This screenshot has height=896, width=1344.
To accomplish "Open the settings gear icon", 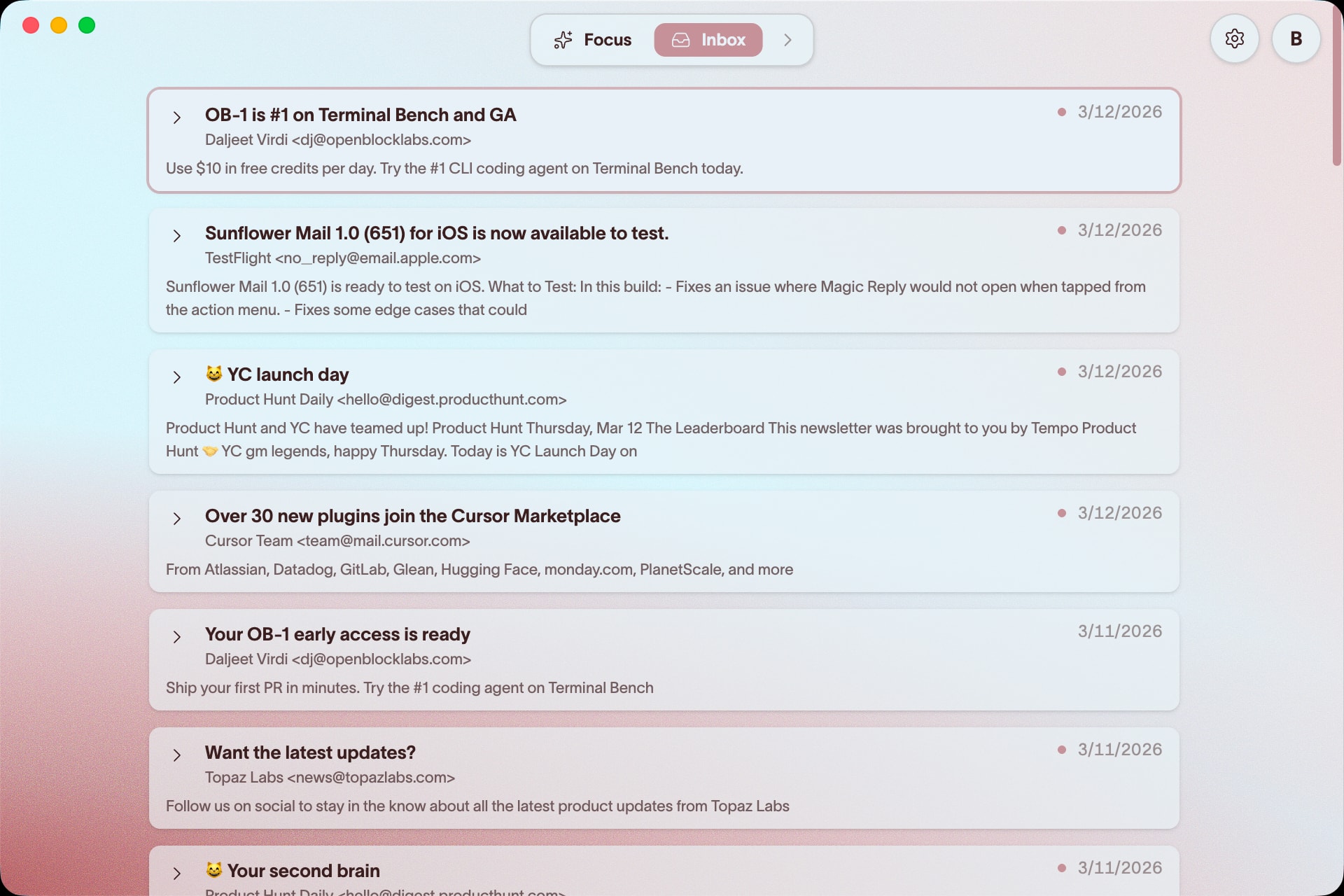I will click(x=1234, y=39).
